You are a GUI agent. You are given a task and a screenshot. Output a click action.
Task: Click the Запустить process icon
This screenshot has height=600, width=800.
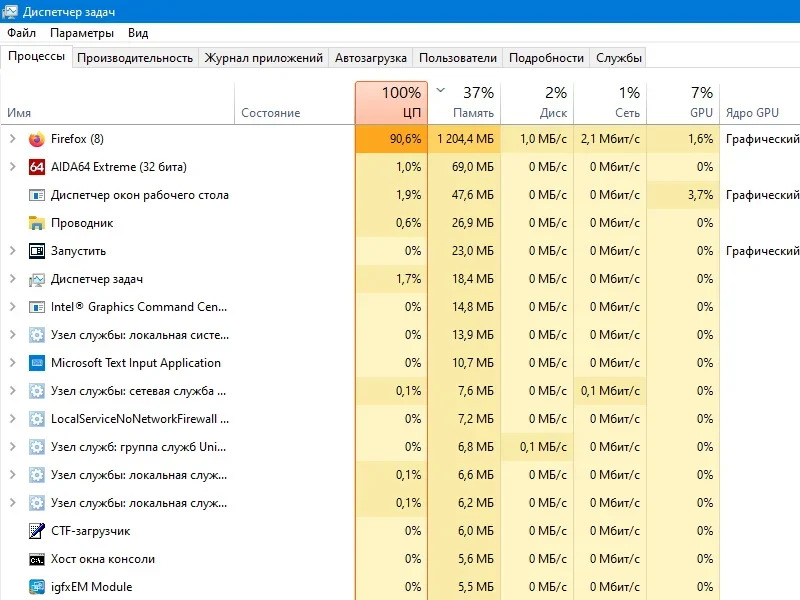(x=37, y=251)
